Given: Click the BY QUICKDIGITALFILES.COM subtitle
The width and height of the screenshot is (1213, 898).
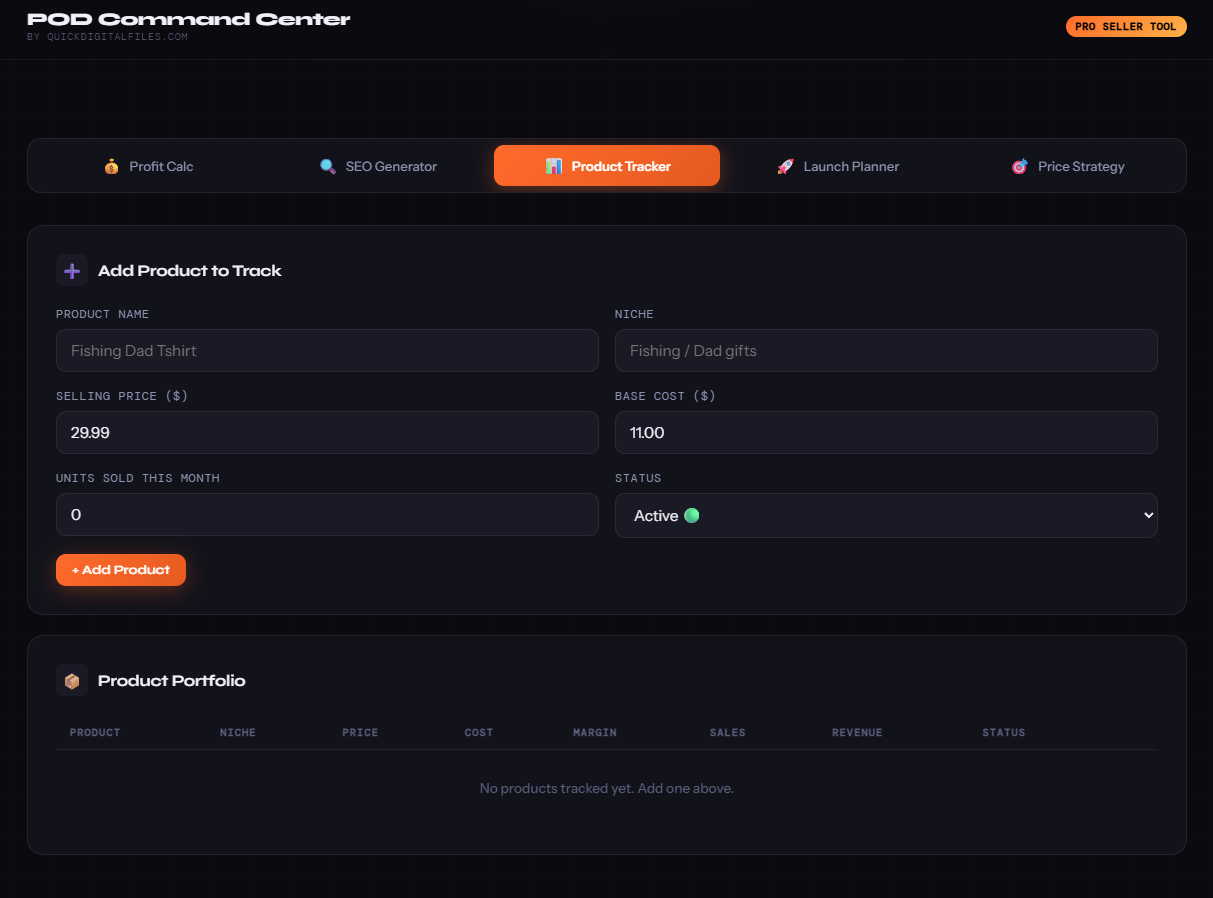Looking at the screenshot, I should [107, 37].
